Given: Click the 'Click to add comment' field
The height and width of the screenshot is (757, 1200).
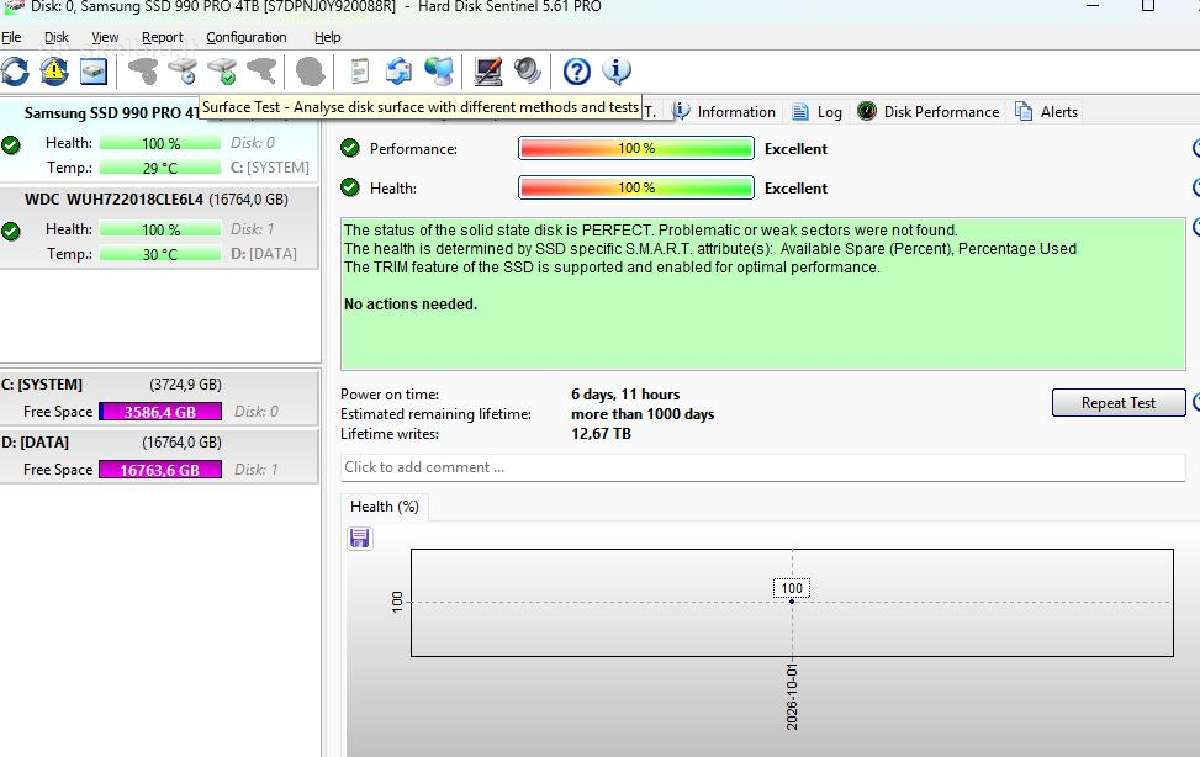Looking at the screenshot, I should pyautogui.click(x=763, y=467).
